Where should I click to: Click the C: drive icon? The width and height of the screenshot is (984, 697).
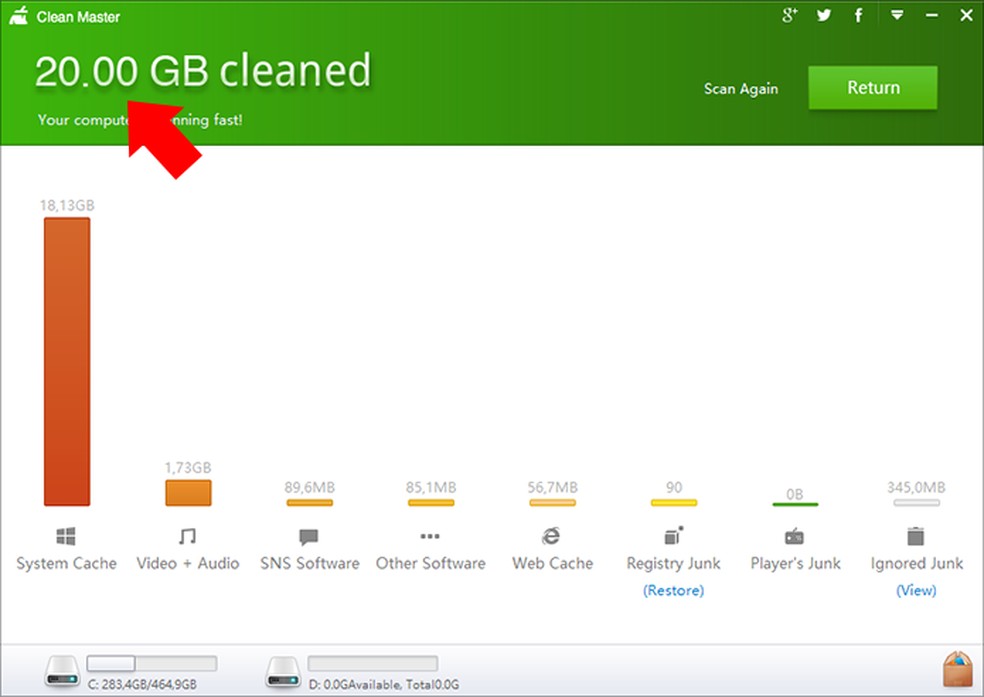pyautogui.click(x=63, y=672)
